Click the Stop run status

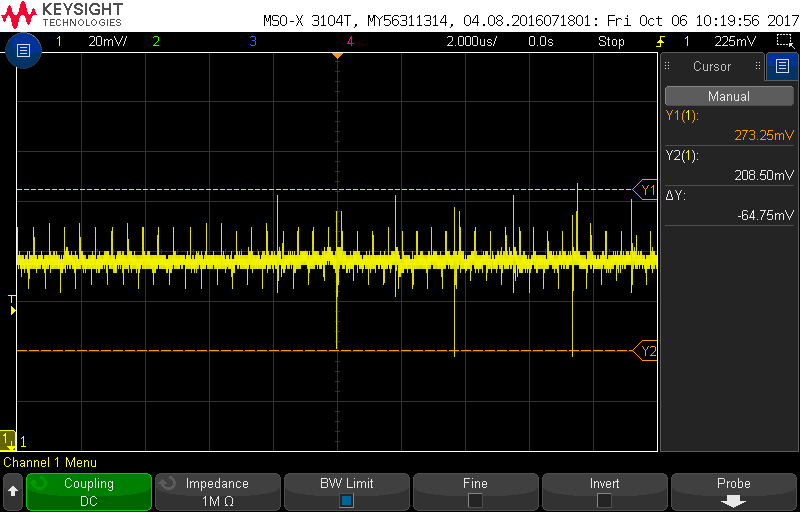point(611,41)
